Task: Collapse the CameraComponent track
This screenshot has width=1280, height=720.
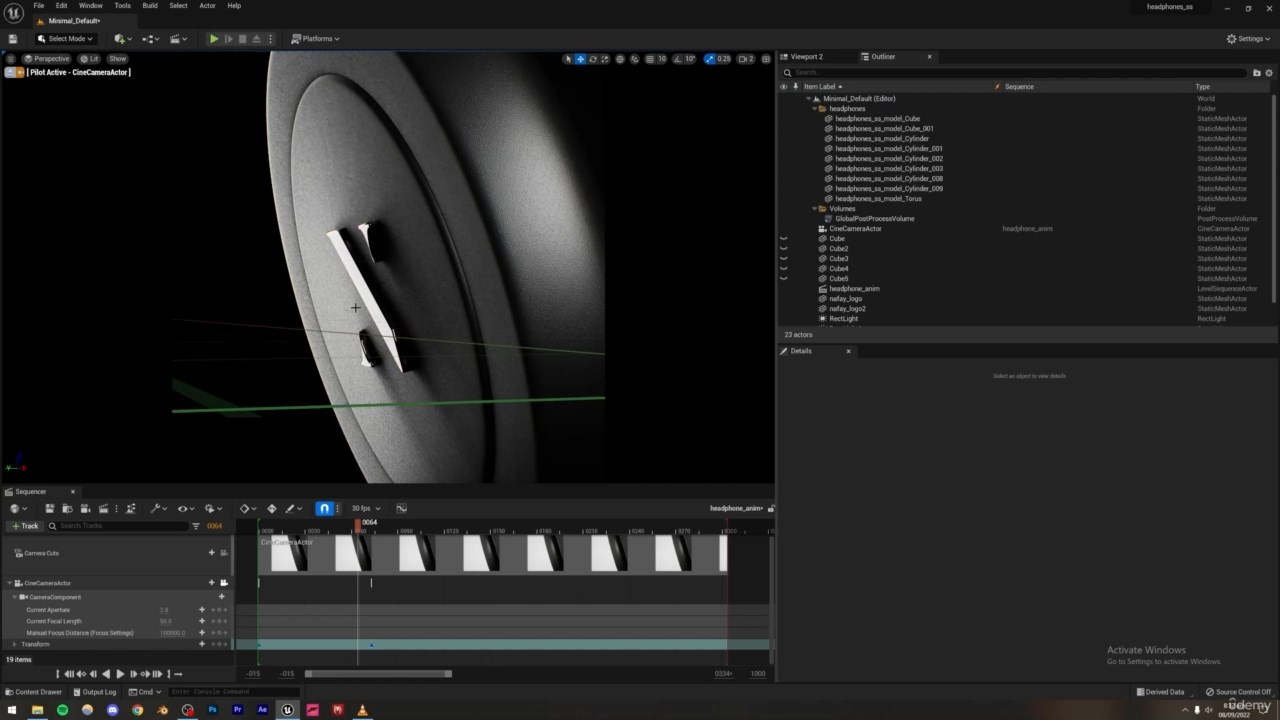Action: (x=14, y=597)
